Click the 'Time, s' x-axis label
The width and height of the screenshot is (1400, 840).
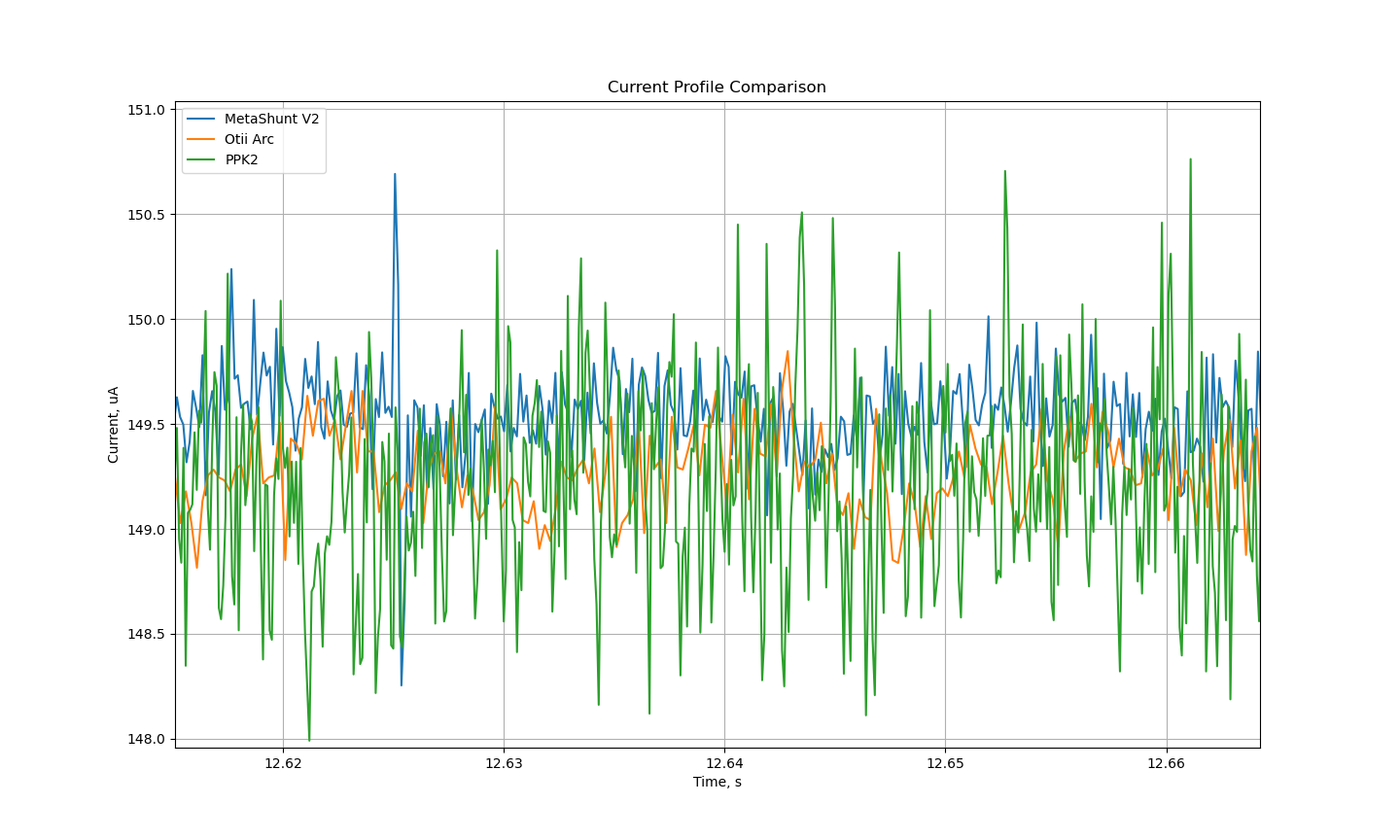(717, 782)
